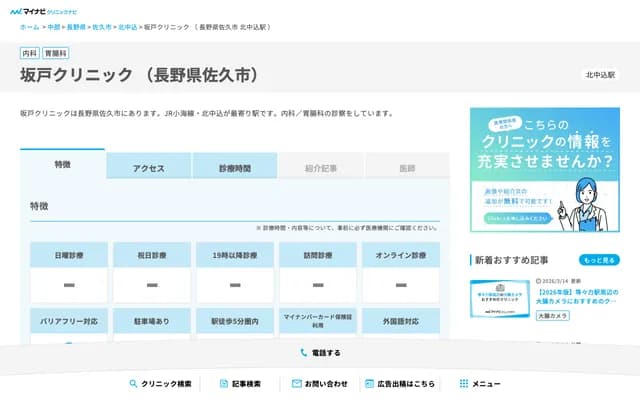Switch to the 診療時間 tab
640x400 pixels.
tap(235, 168)
